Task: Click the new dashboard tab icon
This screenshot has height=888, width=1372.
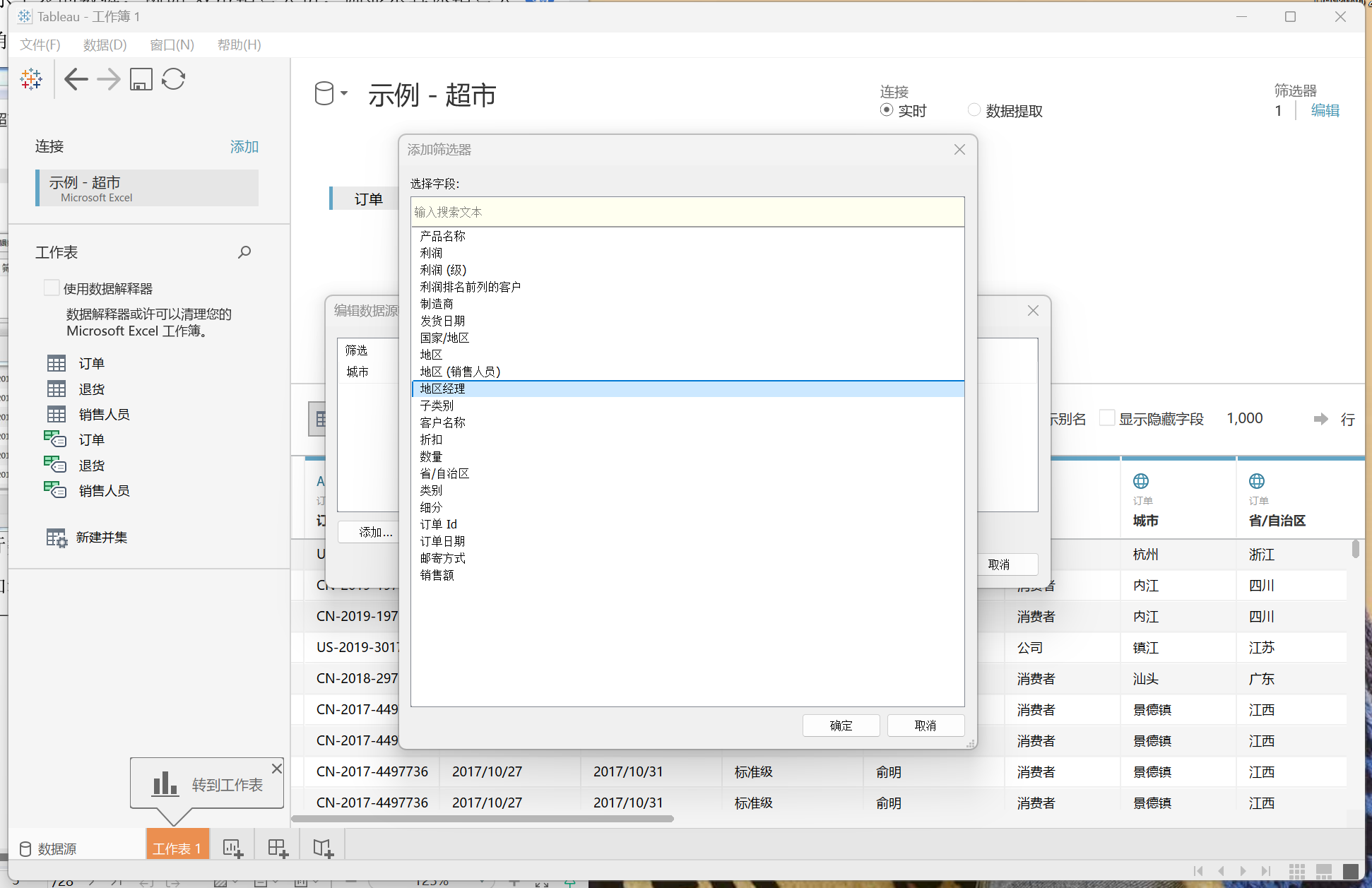Action: [278, 848]
